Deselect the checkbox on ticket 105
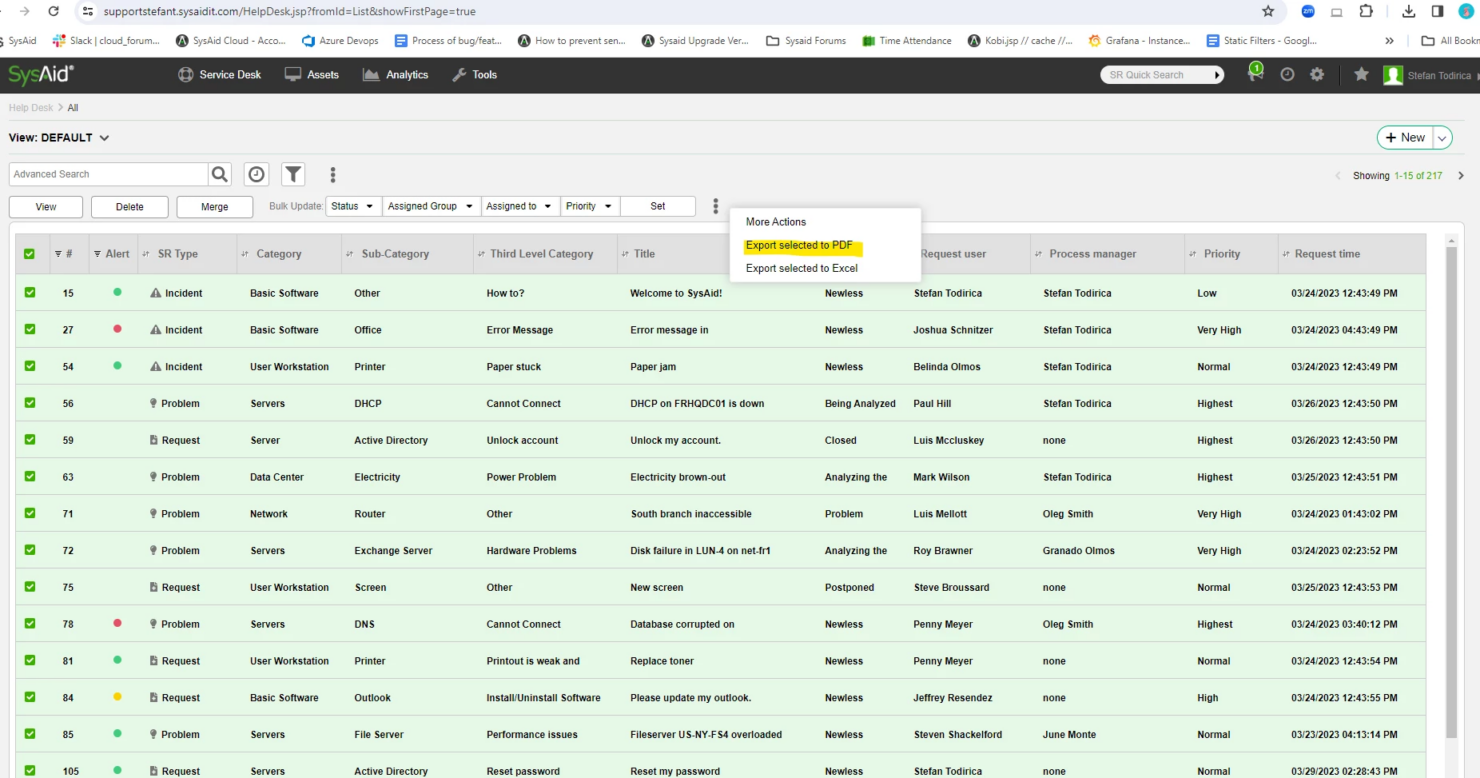Viewport: 1480px width, 778px height. (x=29, y=771)
